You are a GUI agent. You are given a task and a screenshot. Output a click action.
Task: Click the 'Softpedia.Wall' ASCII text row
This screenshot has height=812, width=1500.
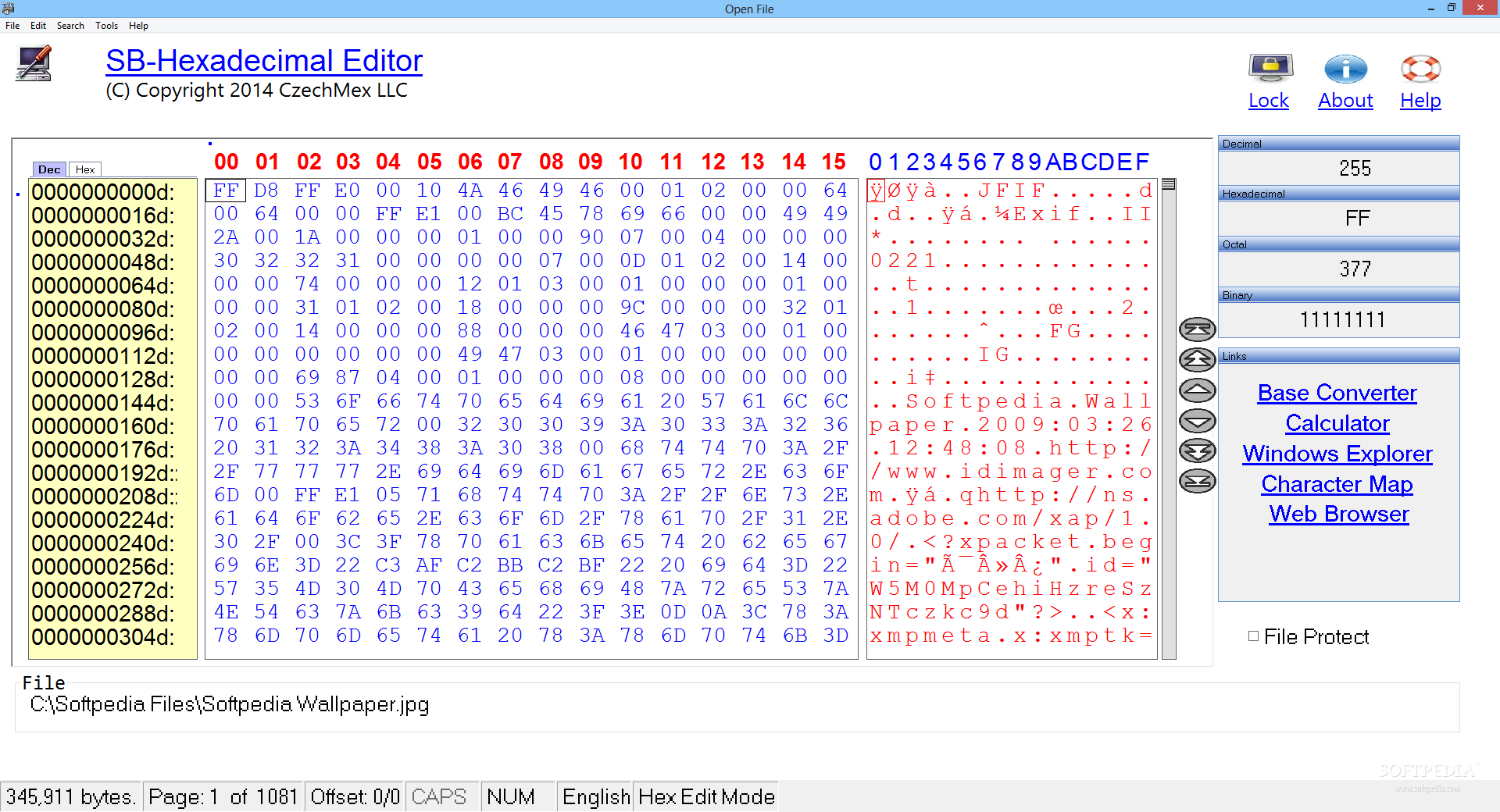1012,401
